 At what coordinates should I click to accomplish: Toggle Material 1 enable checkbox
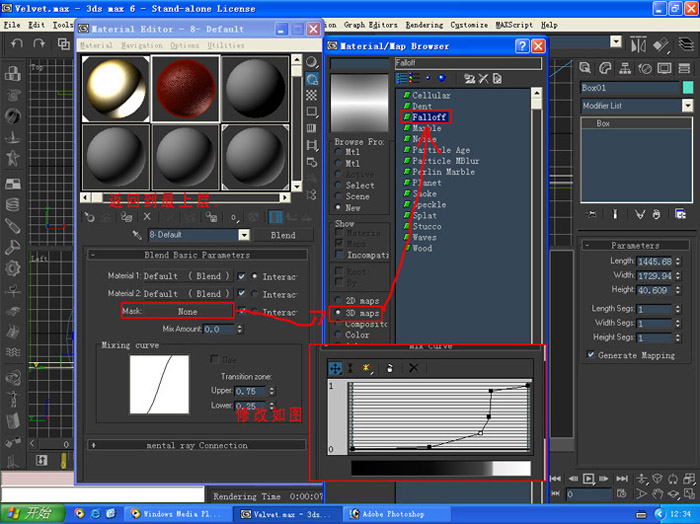click(x=242, y=276)
